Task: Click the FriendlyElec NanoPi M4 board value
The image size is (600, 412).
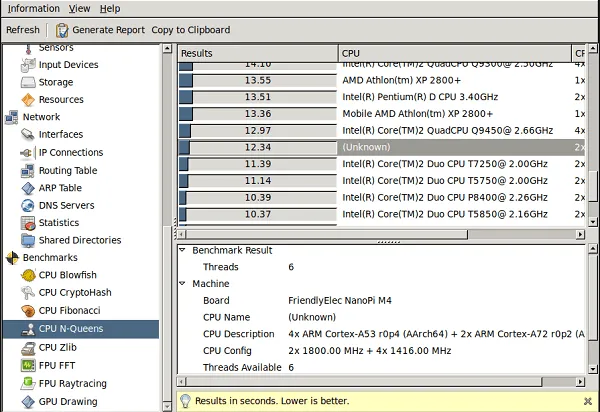Action: pos(340,301)
